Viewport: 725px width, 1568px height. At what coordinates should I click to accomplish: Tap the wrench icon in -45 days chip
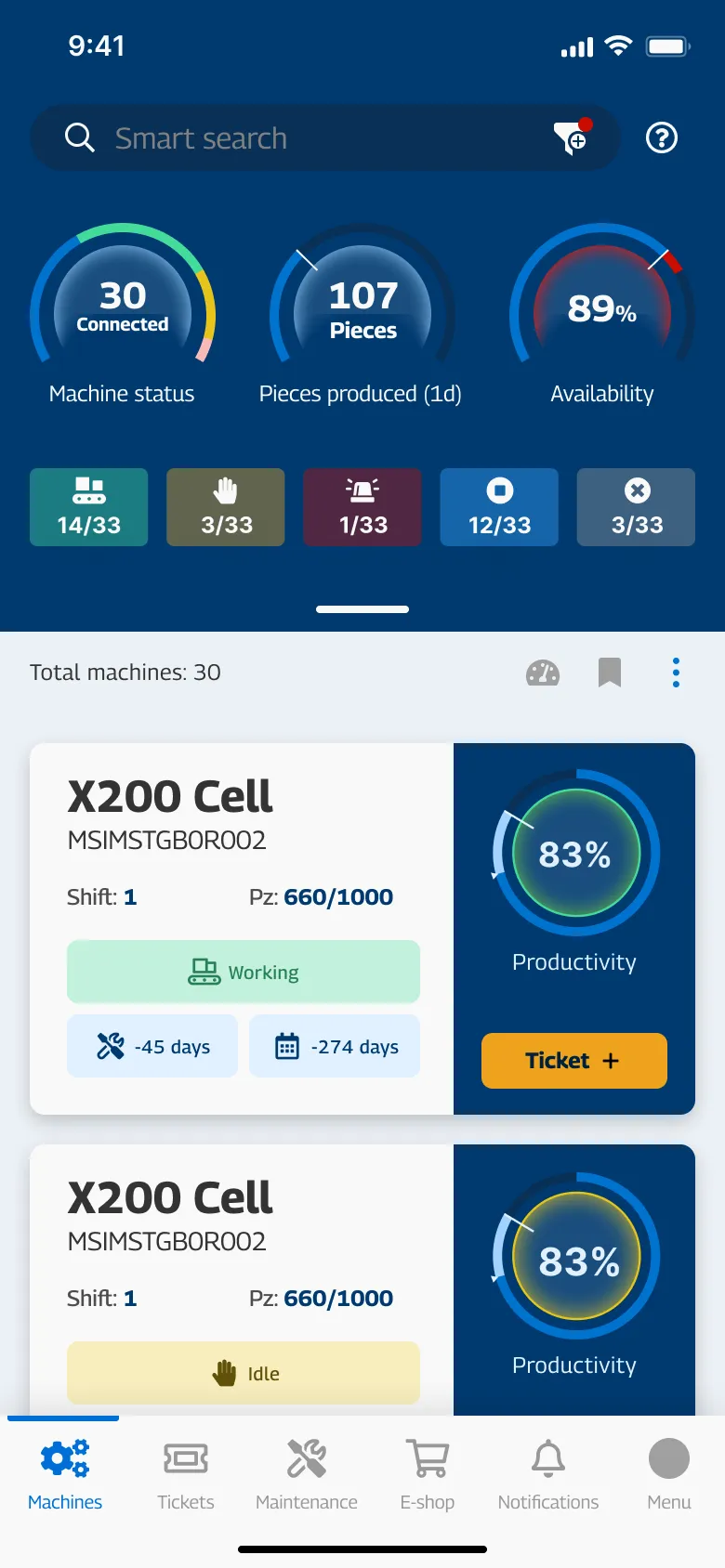pos(111,1047)
